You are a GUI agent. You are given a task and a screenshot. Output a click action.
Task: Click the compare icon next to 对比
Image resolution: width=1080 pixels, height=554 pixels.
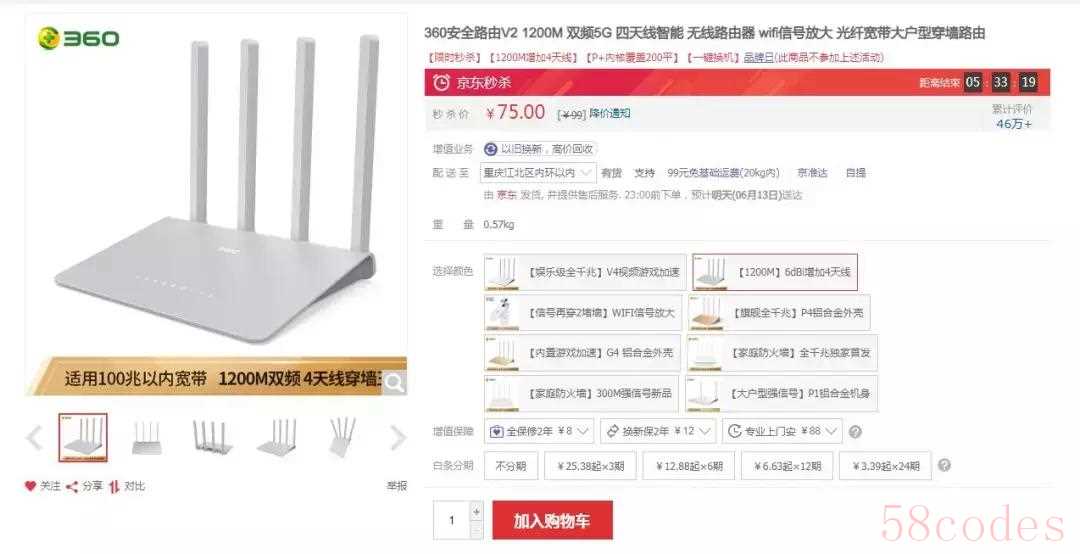click(114, 486)
